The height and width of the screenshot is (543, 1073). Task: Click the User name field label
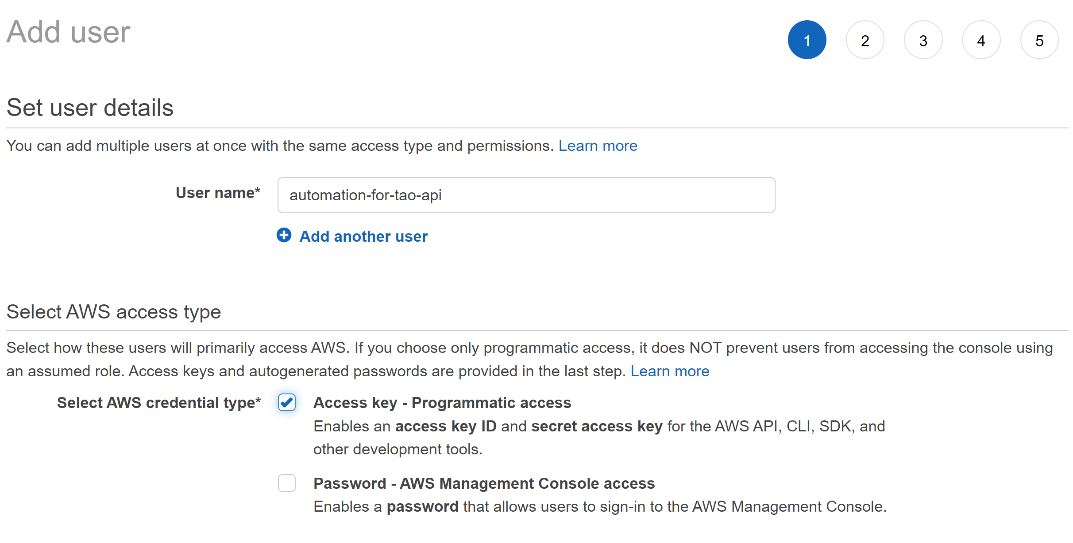(217, 193)
